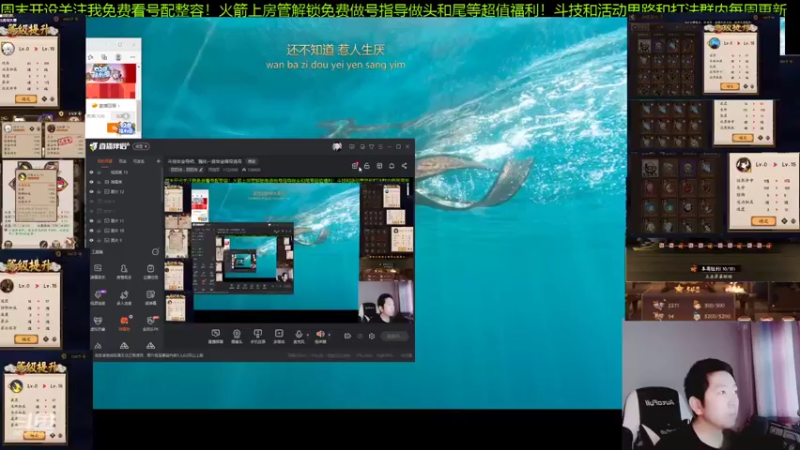The width and height of the screenshot is (800, 450).
Task: Open the toolbox tool with purple badge
Action: point(98,296)
